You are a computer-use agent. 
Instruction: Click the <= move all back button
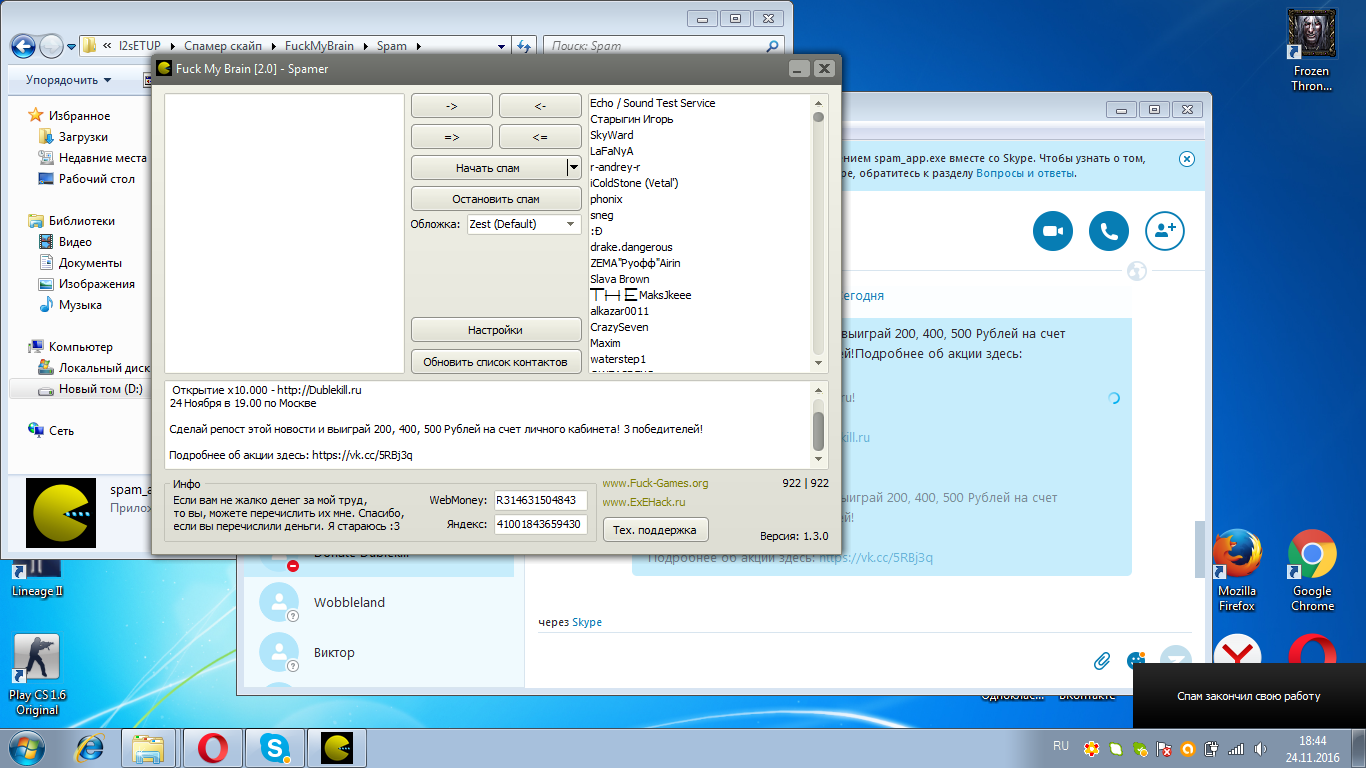tap(540, 137)
